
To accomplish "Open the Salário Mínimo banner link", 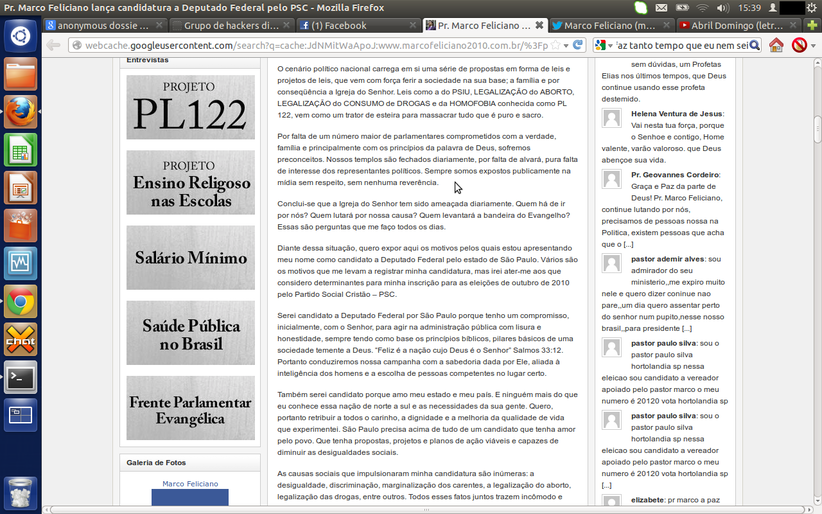I will pos(190,257).
